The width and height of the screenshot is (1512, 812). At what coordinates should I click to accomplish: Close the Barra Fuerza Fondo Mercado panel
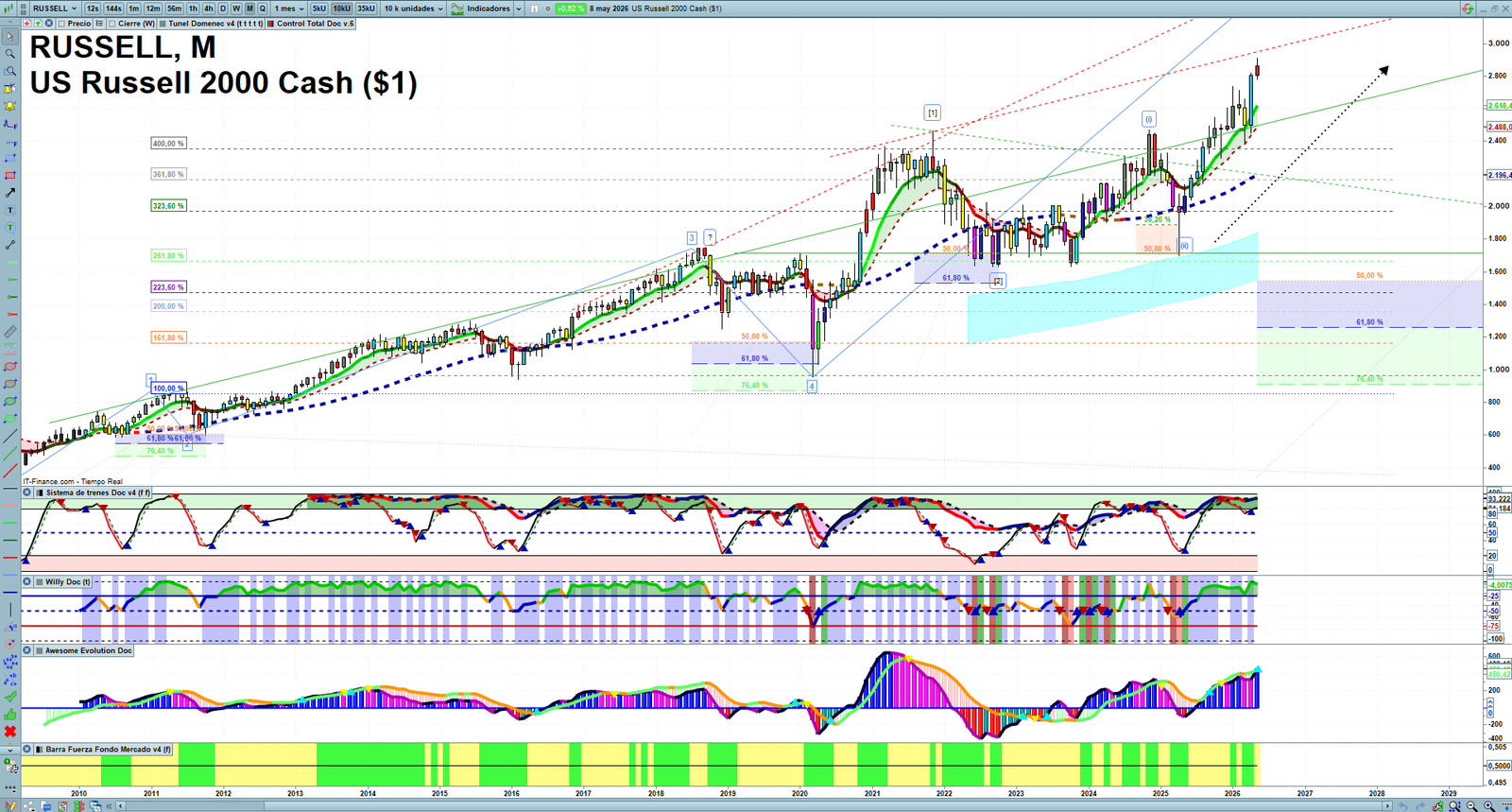coord(26,749)
